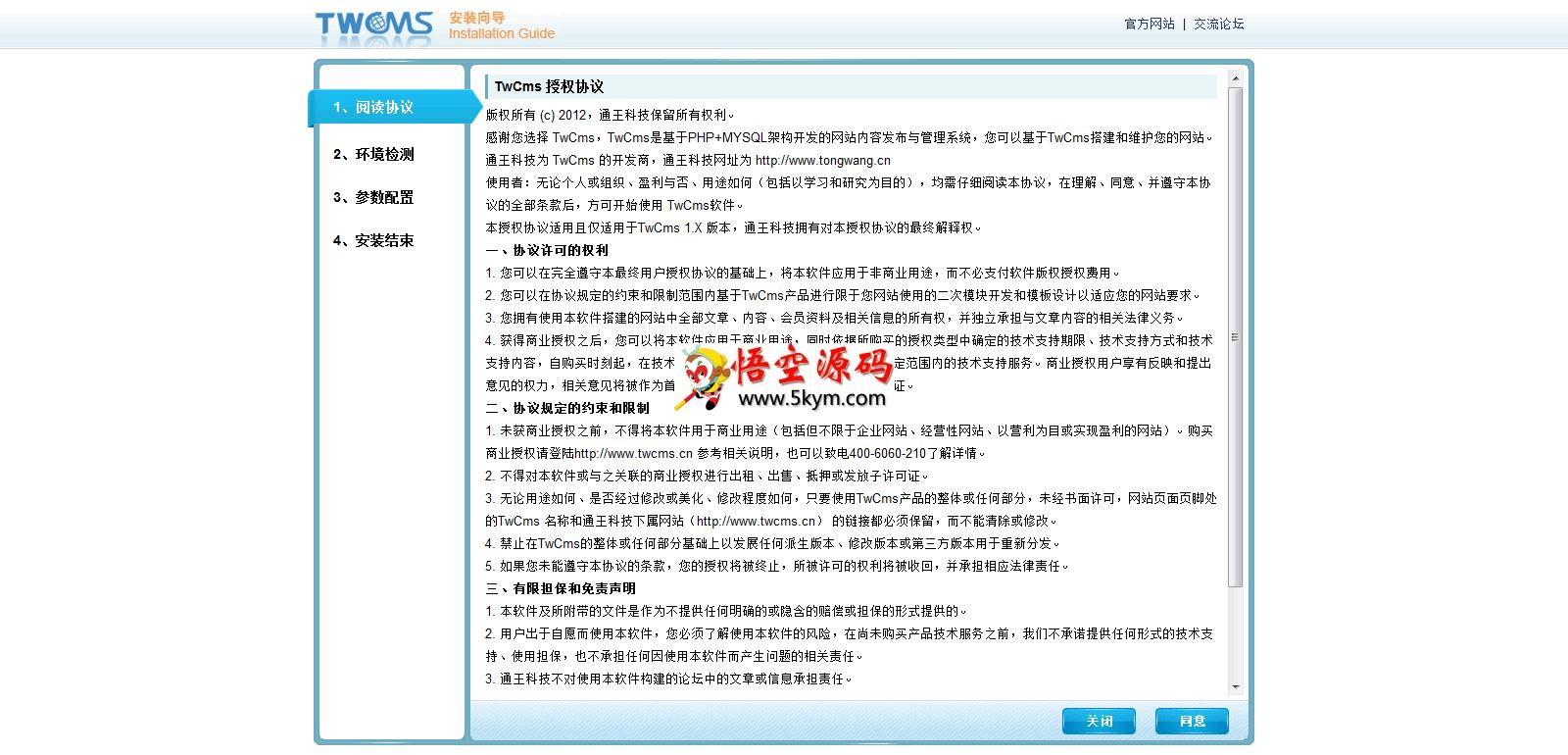Click the line '5. 如果您未能遵守本协议的条款'
The width and height of the screenshot is (1568, 755).
pyautogui.click(x=777, y=566)
